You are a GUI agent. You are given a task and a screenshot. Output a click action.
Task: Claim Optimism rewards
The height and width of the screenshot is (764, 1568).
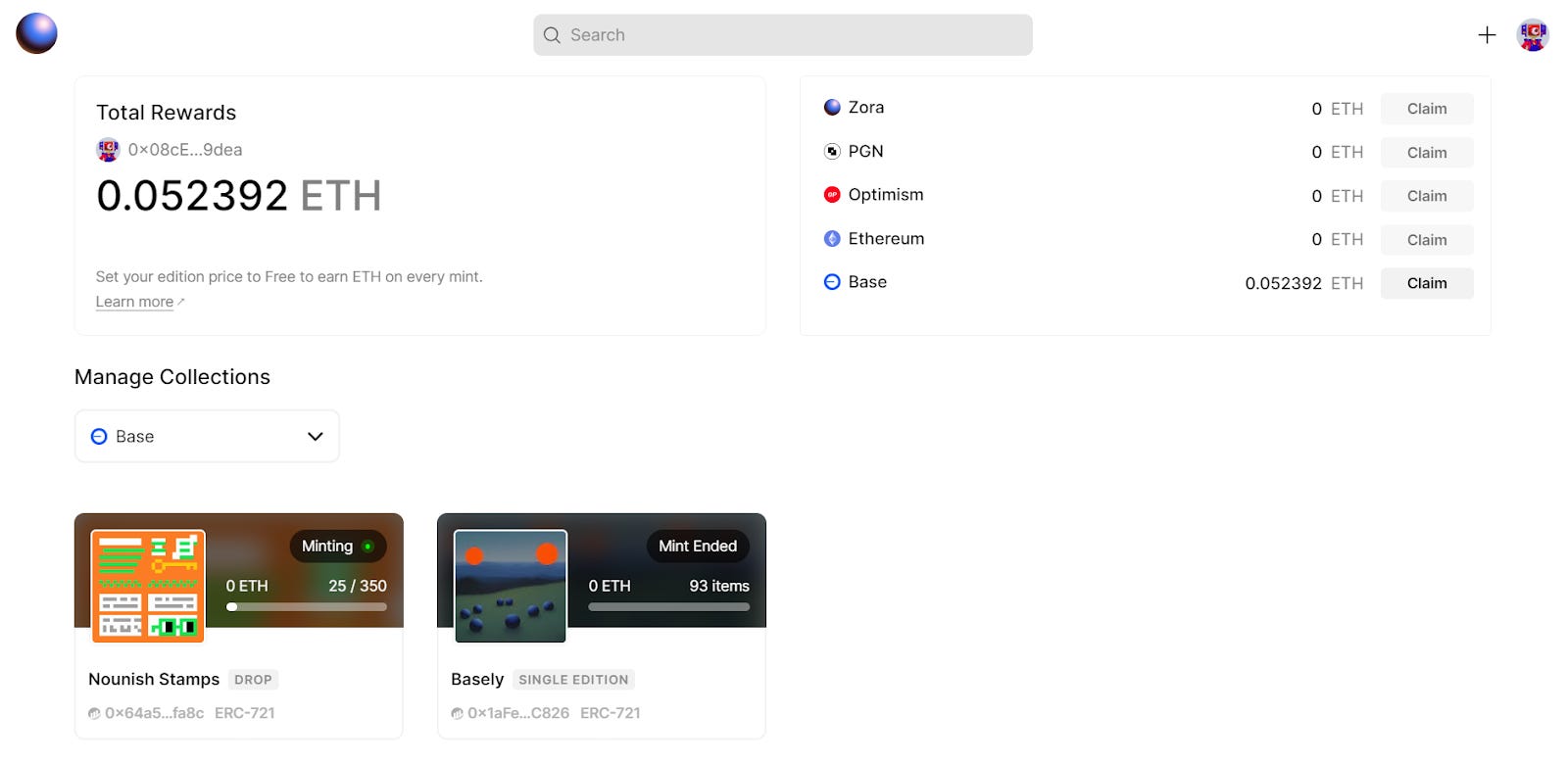point(1427,196)
